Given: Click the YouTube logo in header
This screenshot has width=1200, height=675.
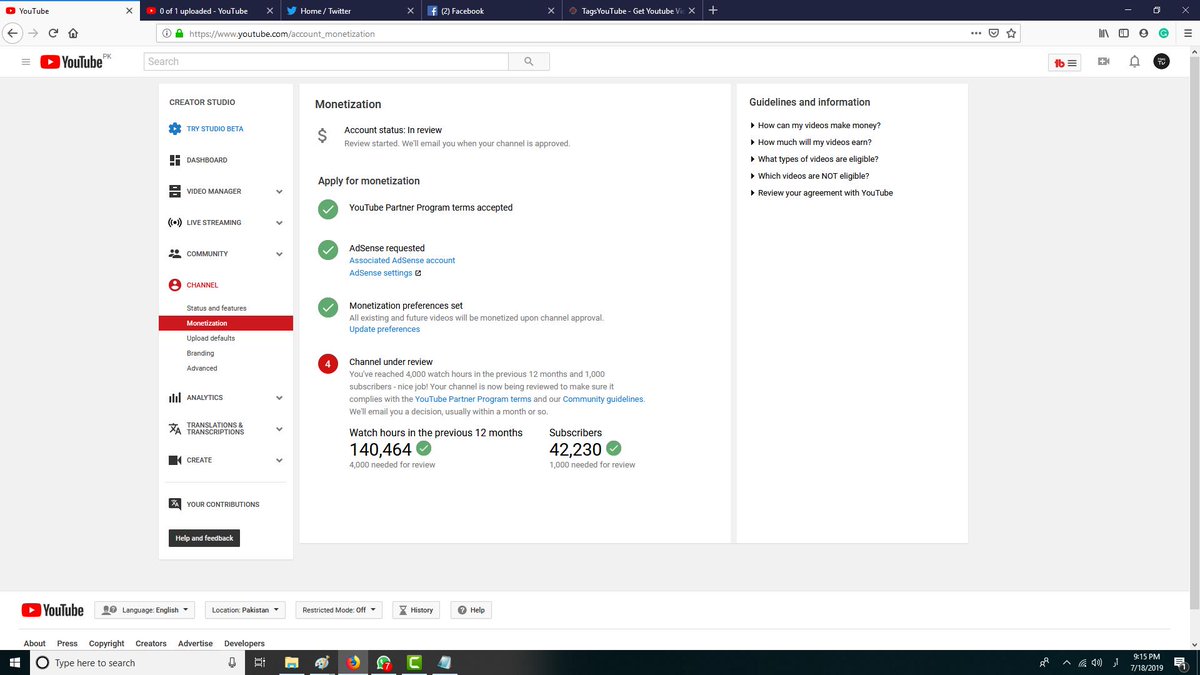Looking at the screenshot, I should [x=72, y=62].
